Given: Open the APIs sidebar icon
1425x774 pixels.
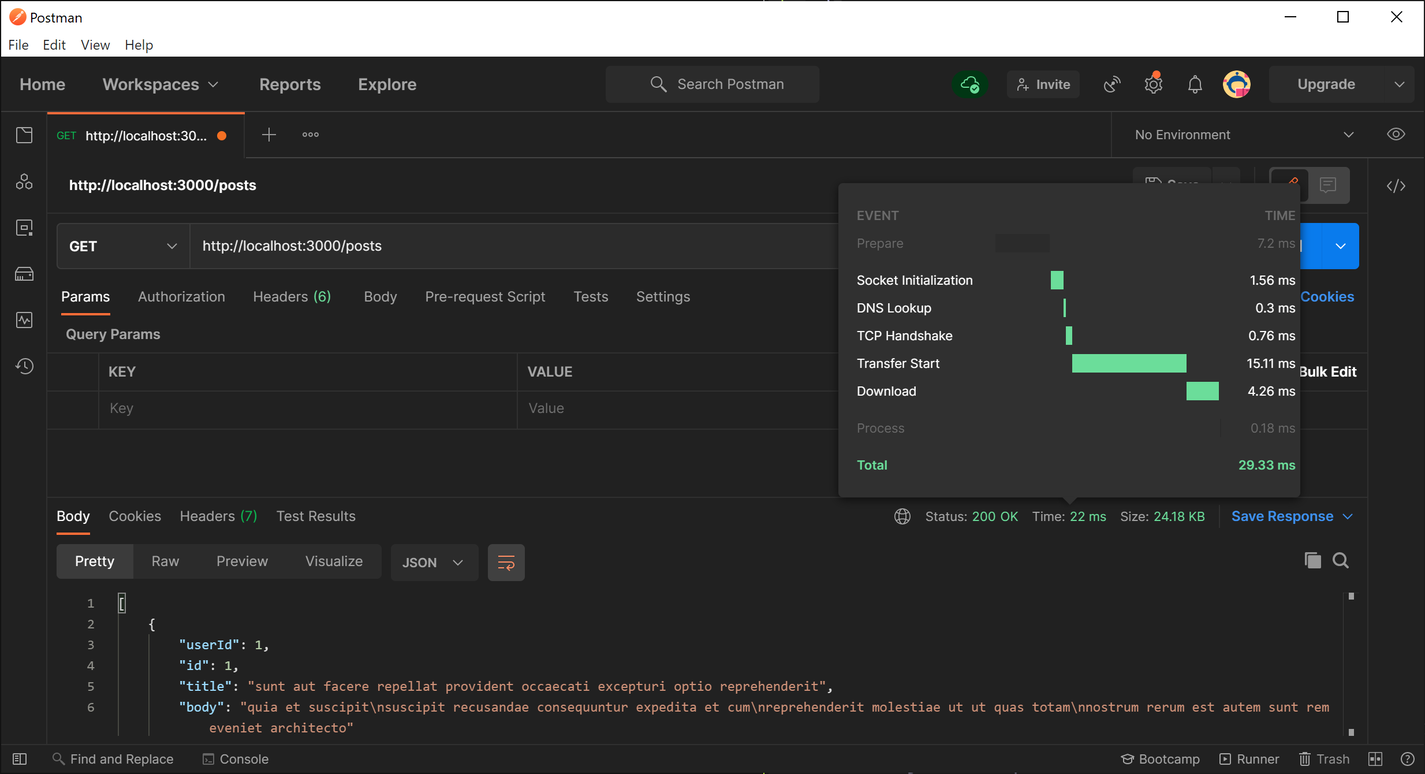Looking at the screenshot, I should (24, 182).
